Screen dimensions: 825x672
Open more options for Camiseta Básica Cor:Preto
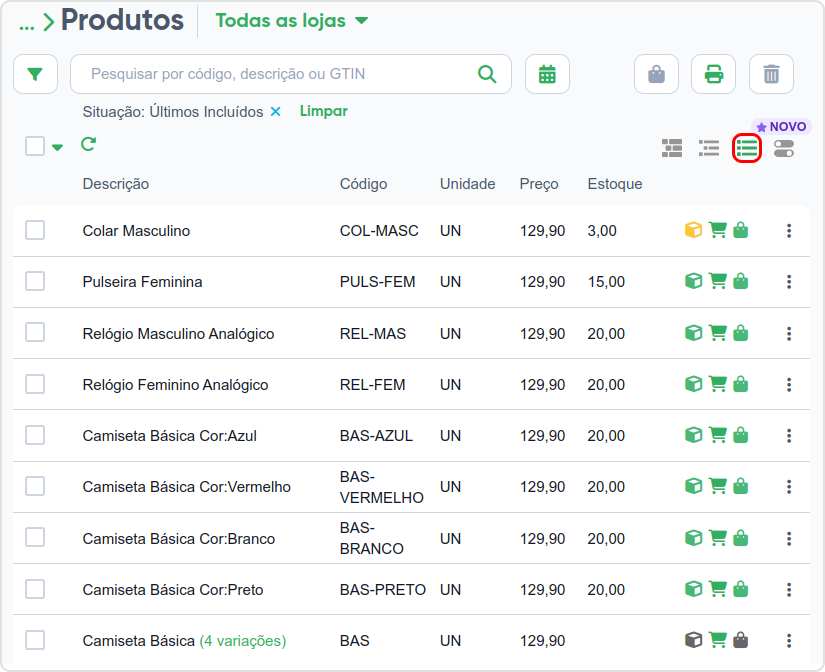[789, 589]
